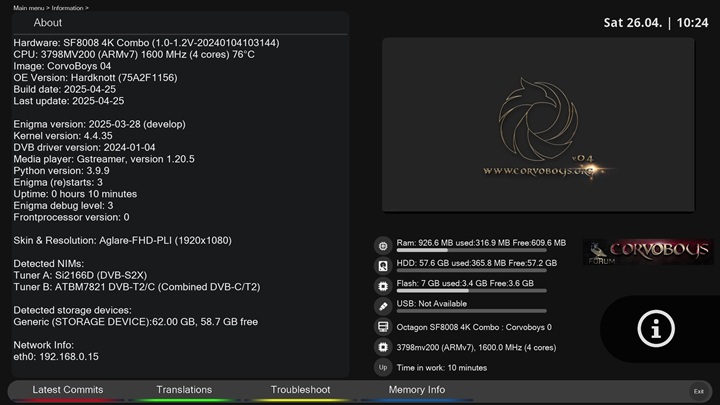The height and width of the screenshot is (405, 720).
Task: Click the Generic (STORAGE DEVICE) 62.00 GB line
Action: 135,322
